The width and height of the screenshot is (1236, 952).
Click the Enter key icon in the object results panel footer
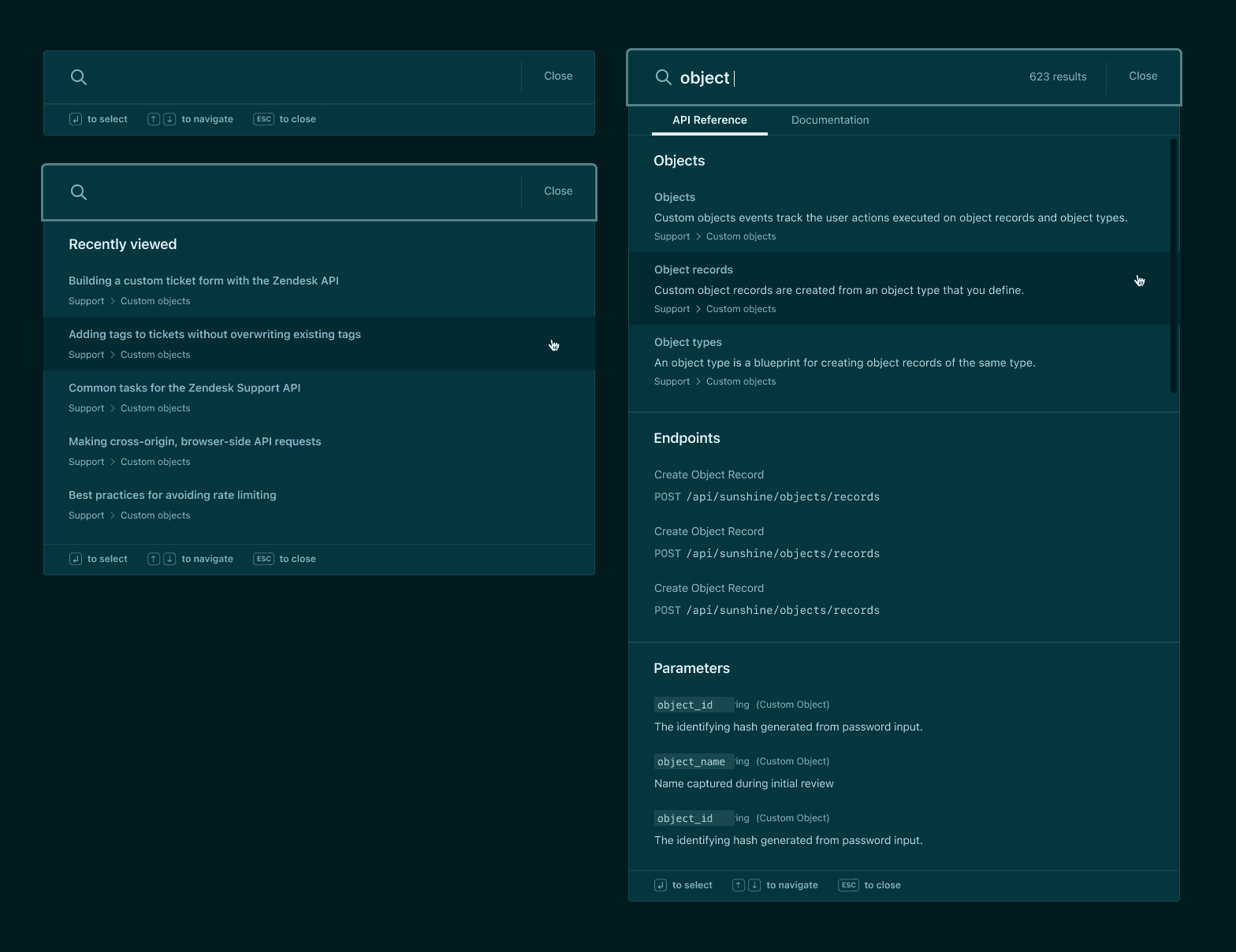(x=661, y=885)
